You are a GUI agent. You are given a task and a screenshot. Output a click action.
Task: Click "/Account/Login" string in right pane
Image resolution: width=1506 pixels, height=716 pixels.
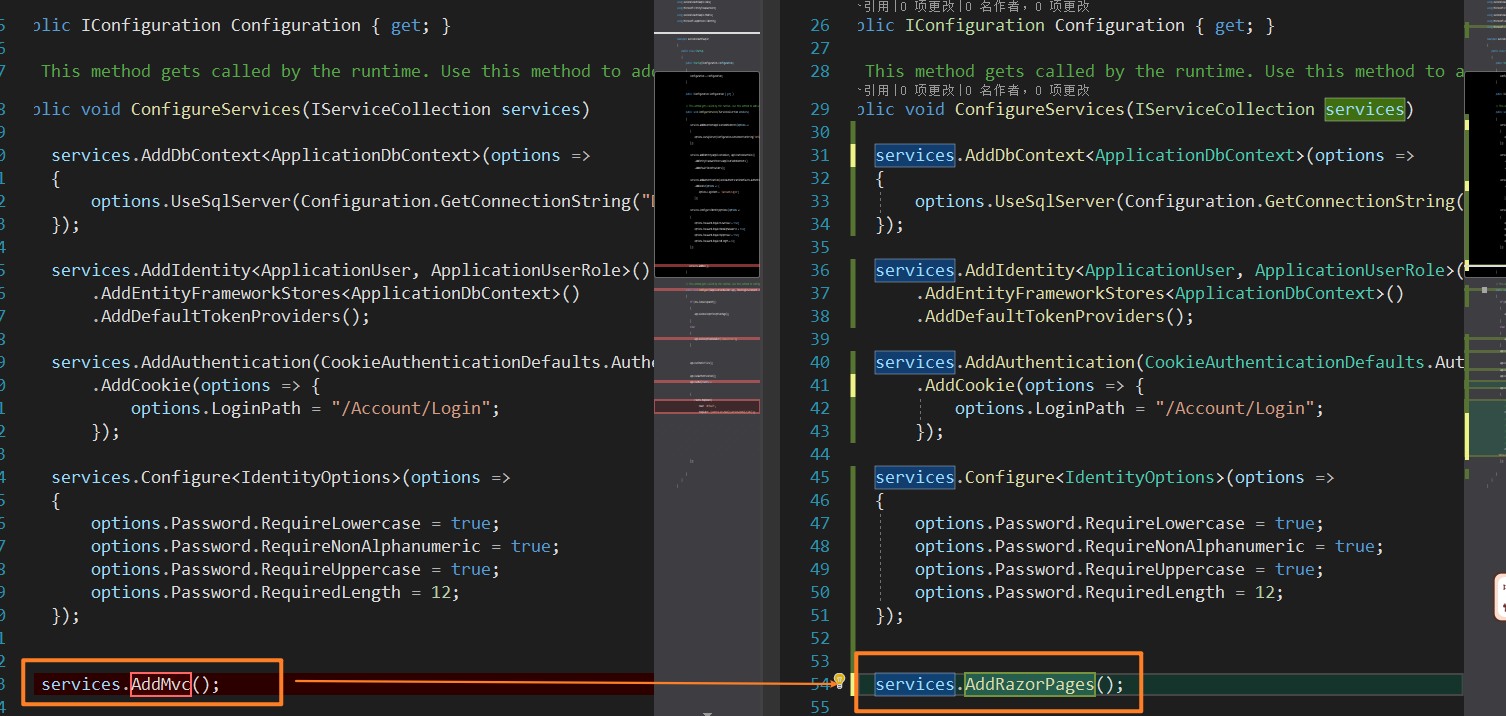[1235, 408]
